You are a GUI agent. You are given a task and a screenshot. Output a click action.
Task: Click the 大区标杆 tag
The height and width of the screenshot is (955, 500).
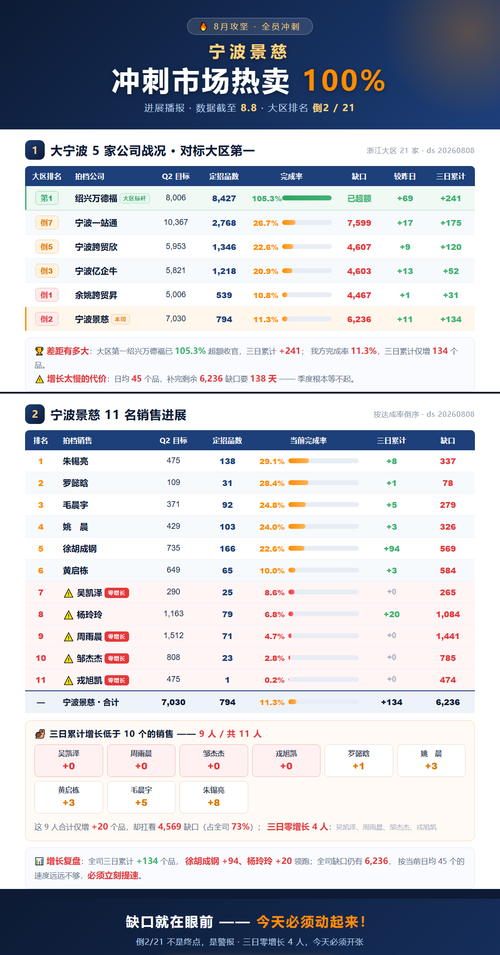pyautogui.click(x=135, y=199)
